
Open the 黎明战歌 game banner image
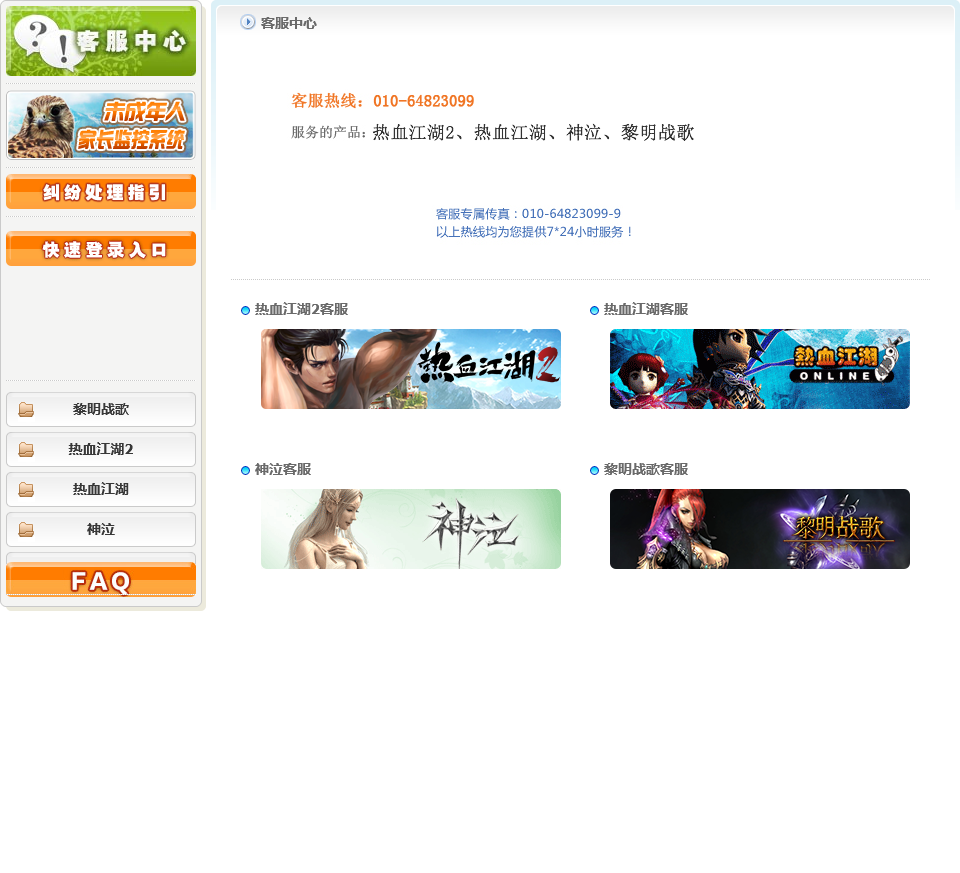(x=760, y=529)
